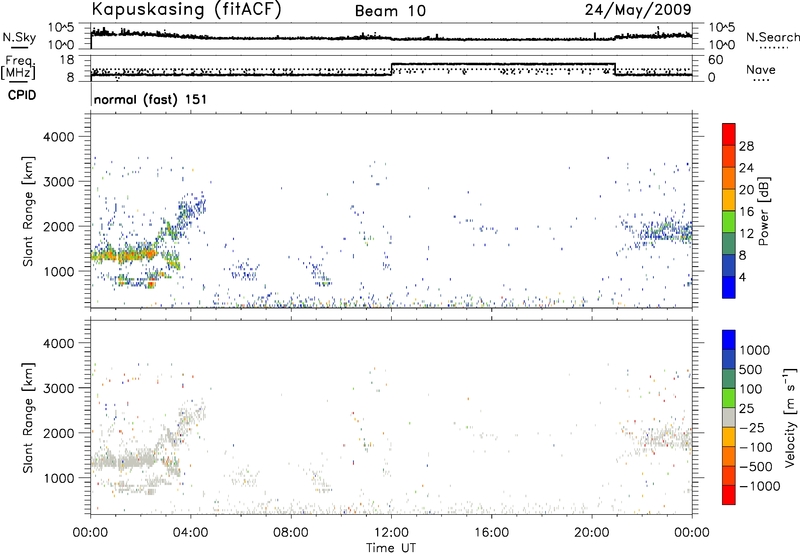Click the 500 label on Velocity colorbar
800x554 pixels.
751,369
